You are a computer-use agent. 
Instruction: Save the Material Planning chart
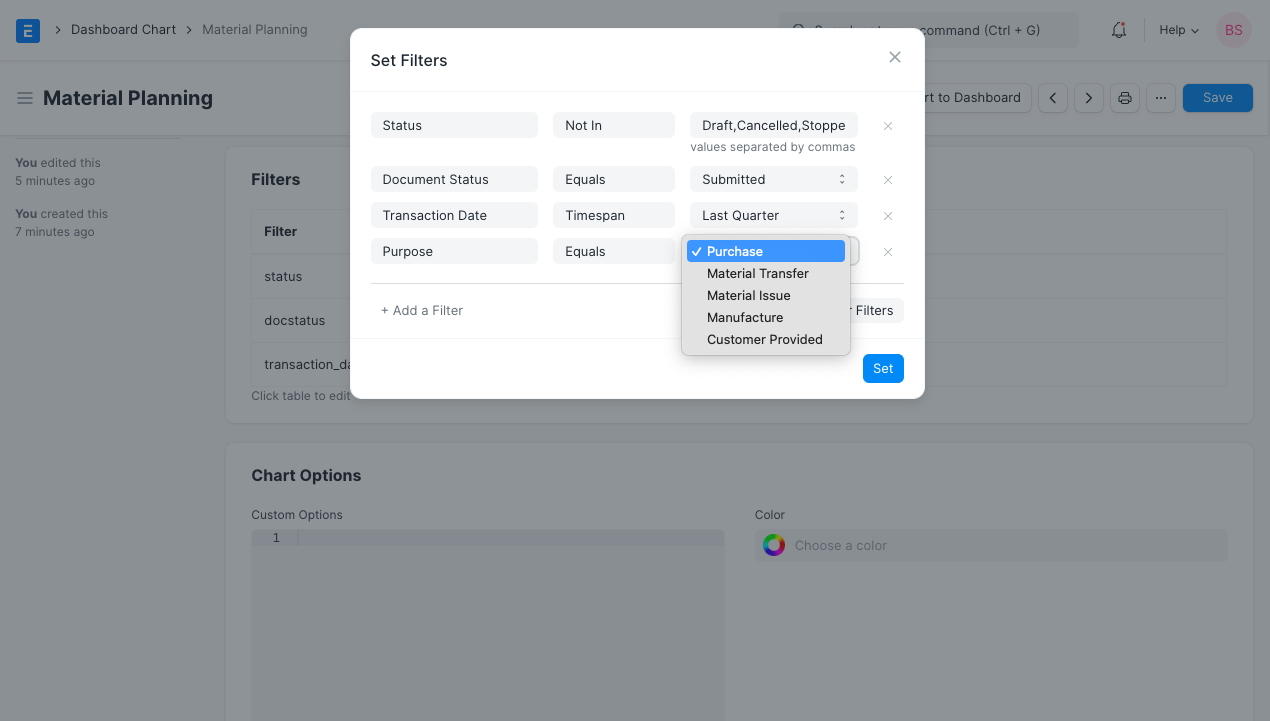pyautogui.click(x=1217, y=97)
